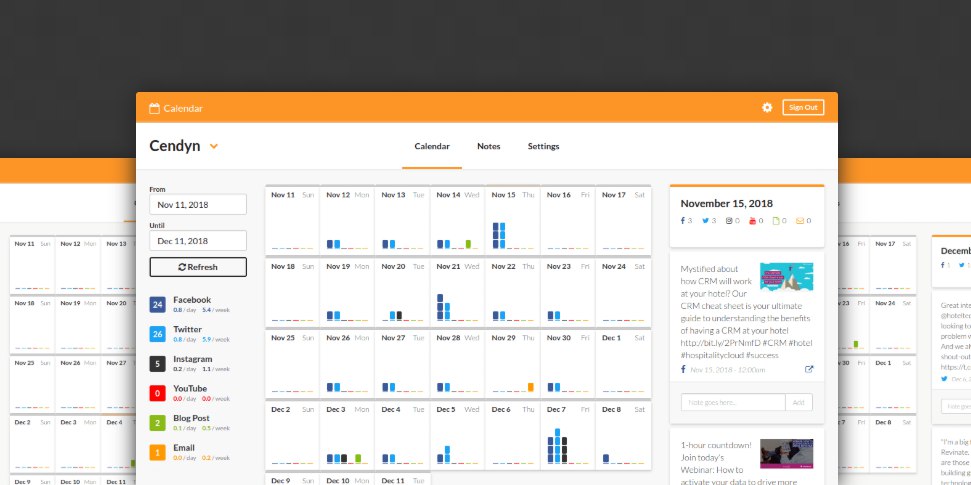Image resolution: width=971 pixels, height=485 pixels.
Task: Select the Nov 21 Wed calendar cell
Action: point(458,292)
